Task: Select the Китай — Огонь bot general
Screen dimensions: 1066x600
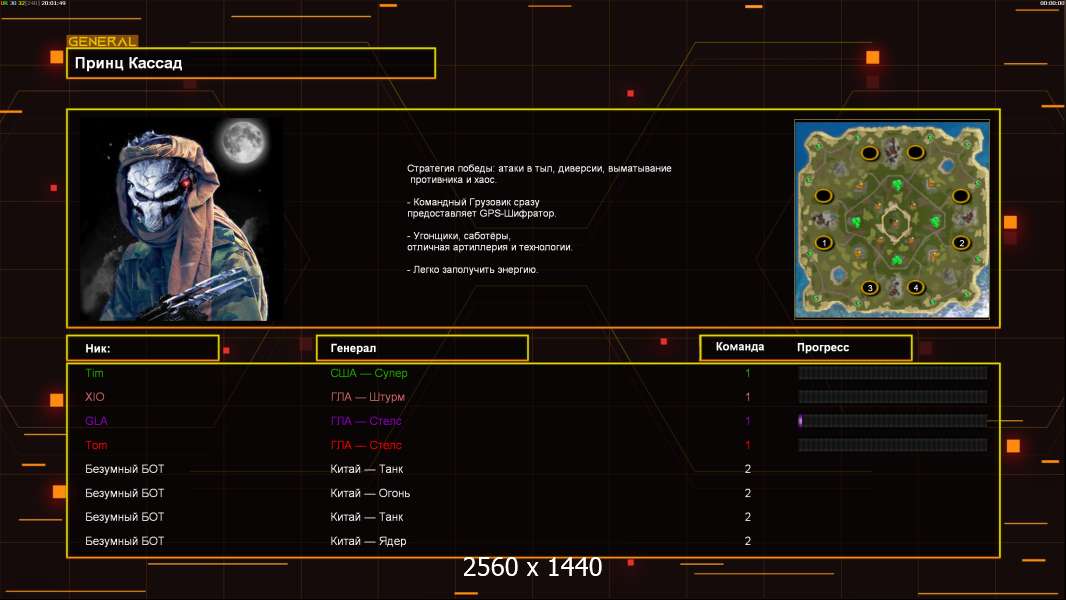Action: click(x=370, y=493)
